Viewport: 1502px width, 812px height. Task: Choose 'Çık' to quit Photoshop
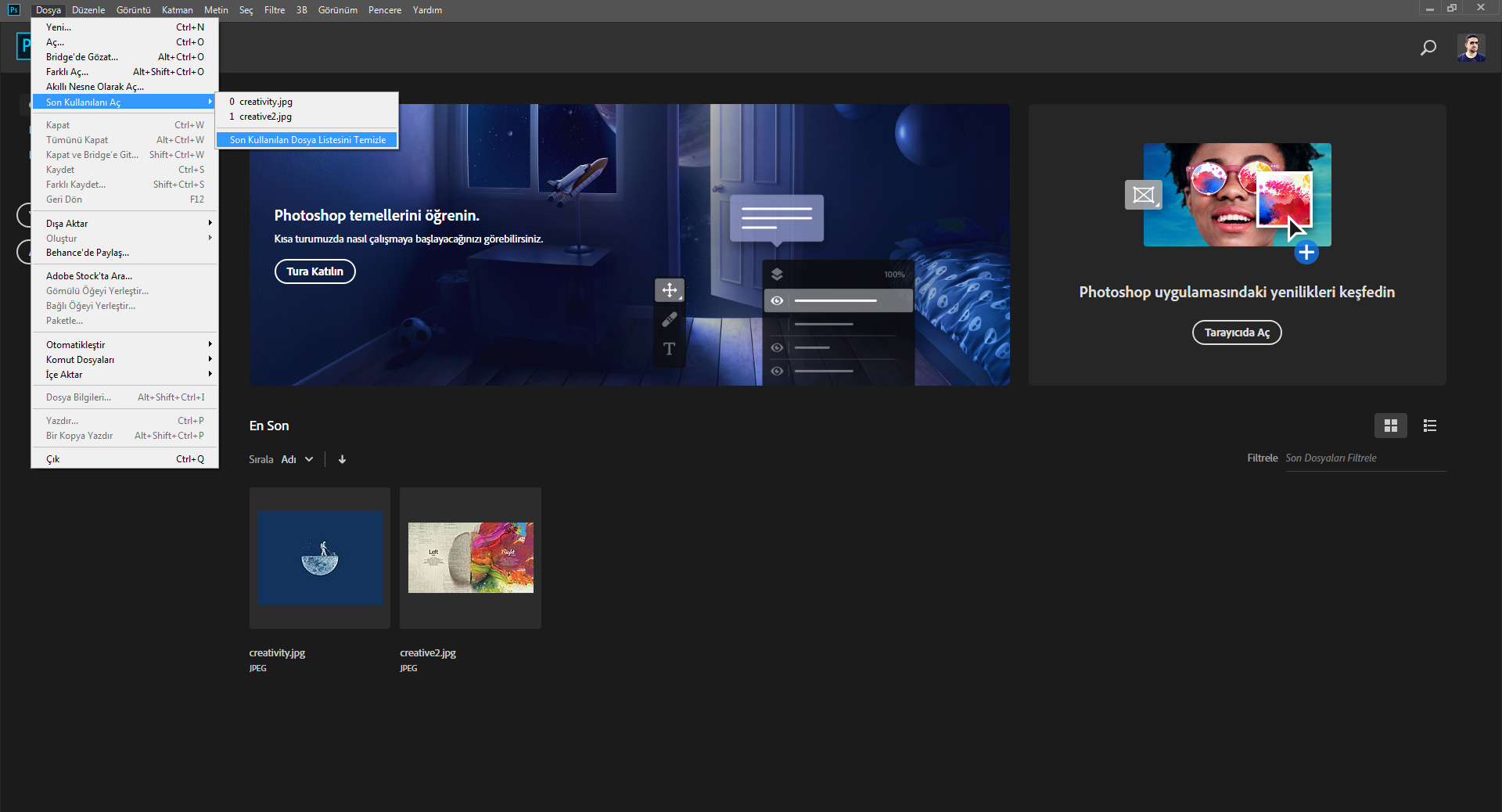click(53, 459)
